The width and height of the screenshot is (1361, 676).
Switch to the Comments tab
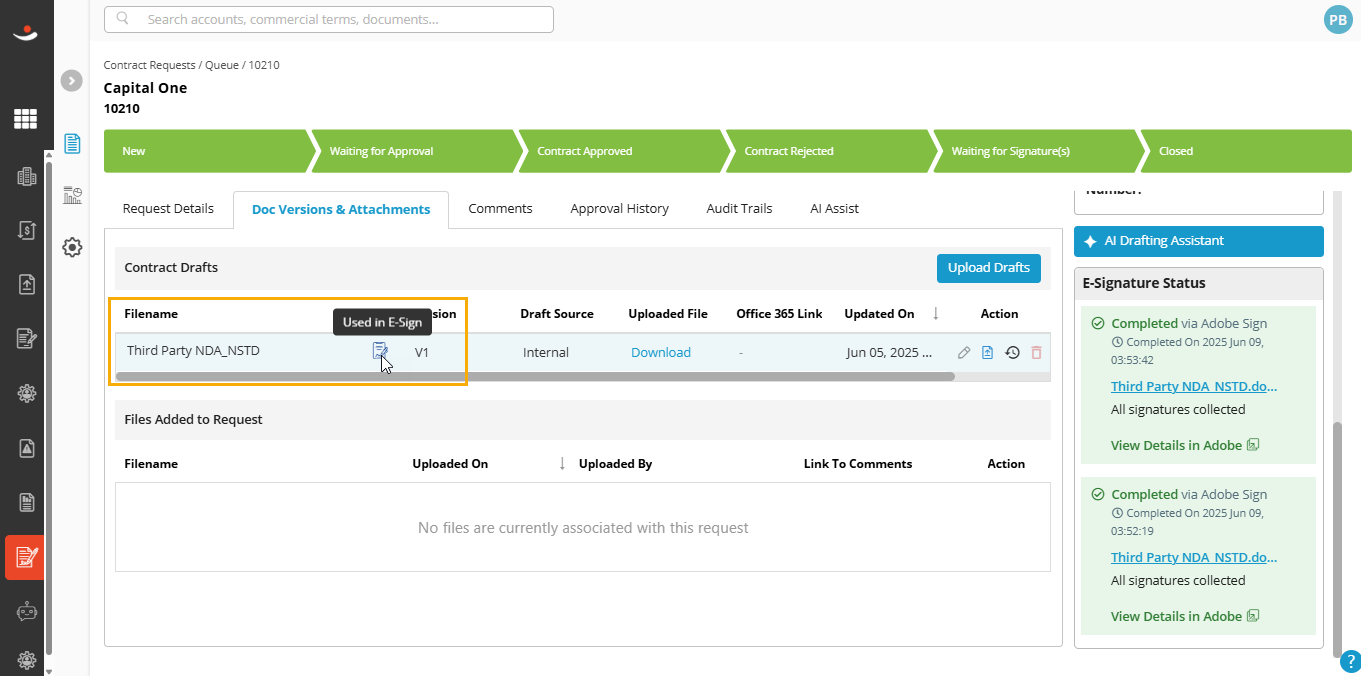point(500,209)
